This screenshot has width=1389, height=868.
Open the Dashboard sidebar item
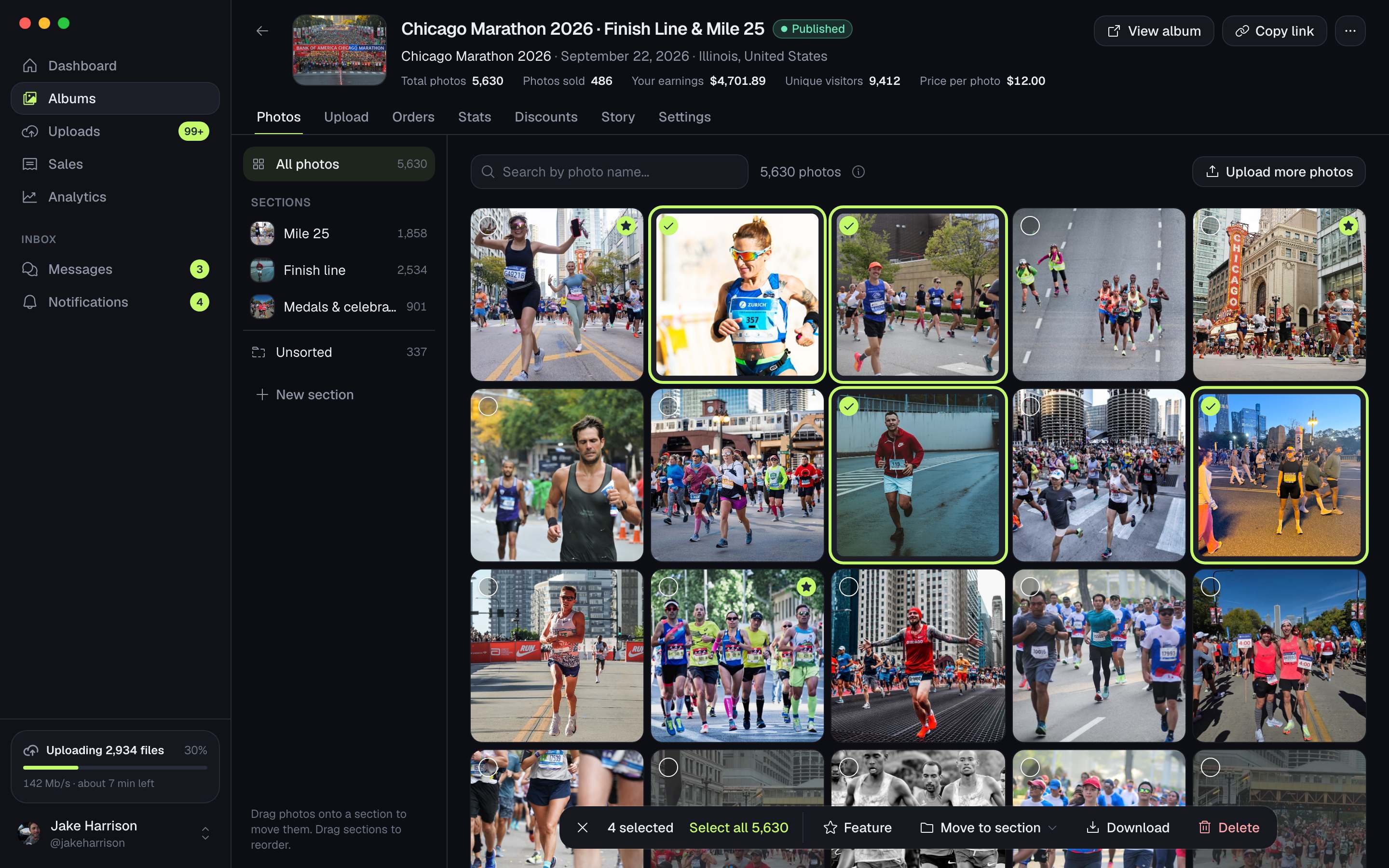(x=115, y=66)
